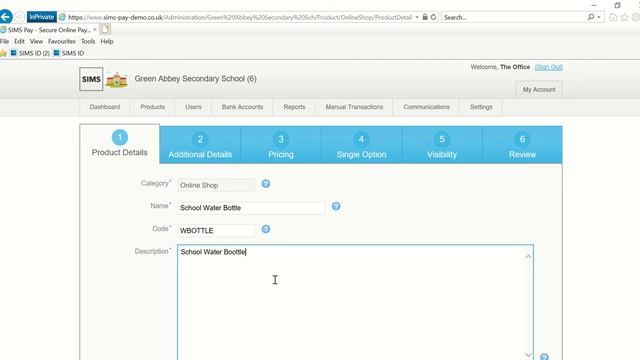Open the View menu
Viewport: 640px width, 360px height.
pyautogui.click(x=36, y=41)
